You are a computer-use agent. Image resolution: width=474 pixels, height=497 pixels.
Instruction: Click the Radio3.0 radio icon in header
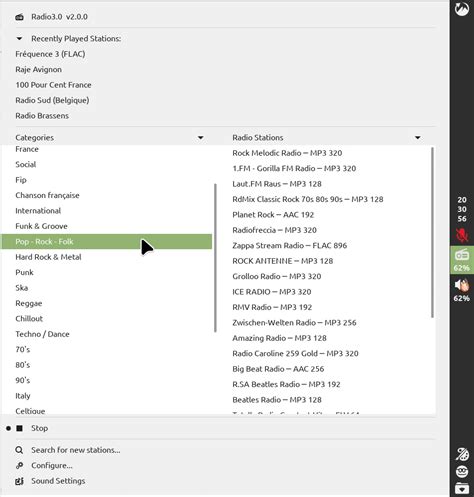[19, 17]
